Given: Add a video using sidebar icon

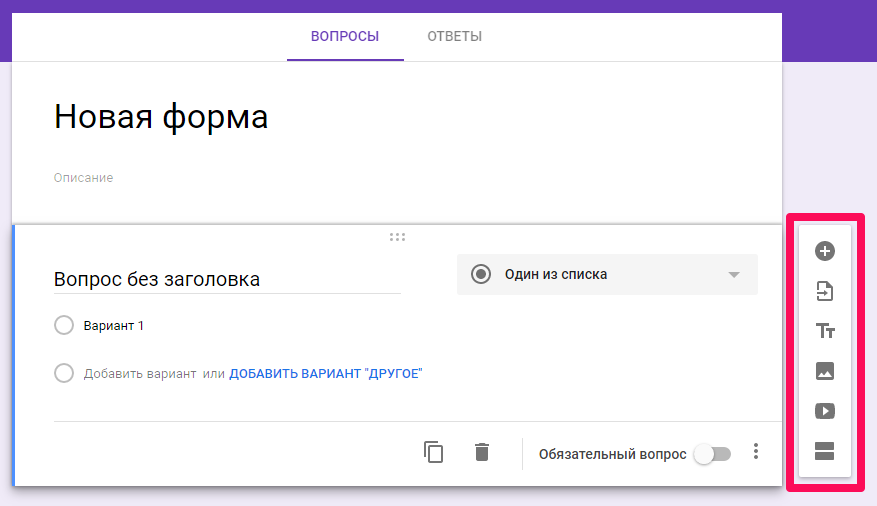Looking at the screenshot, I should (x=825, y=411).
